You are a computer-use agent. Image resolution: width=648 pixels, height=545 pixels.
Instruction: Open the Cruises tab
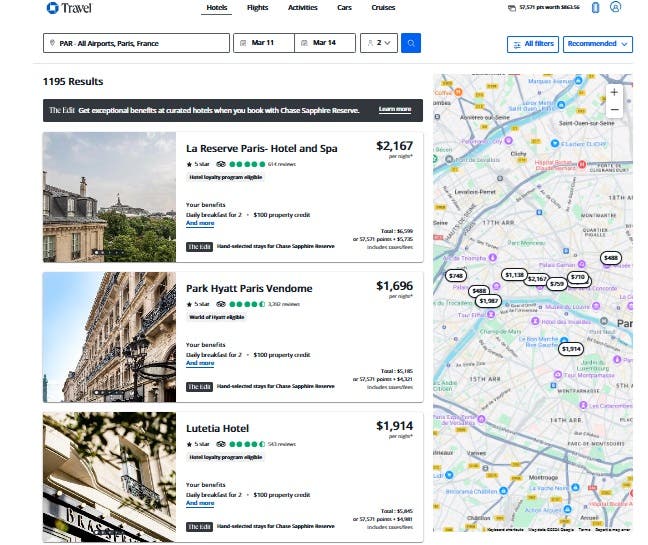click(383, 7)
